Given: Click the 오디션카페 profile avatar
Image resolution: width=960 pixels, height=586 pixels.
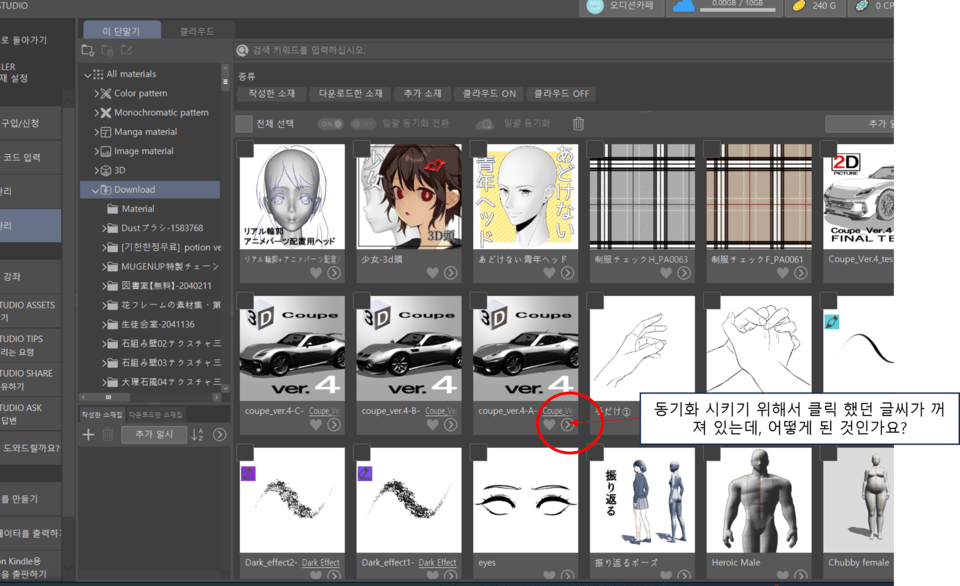Looking at the screenshot, I should [595, 6].
